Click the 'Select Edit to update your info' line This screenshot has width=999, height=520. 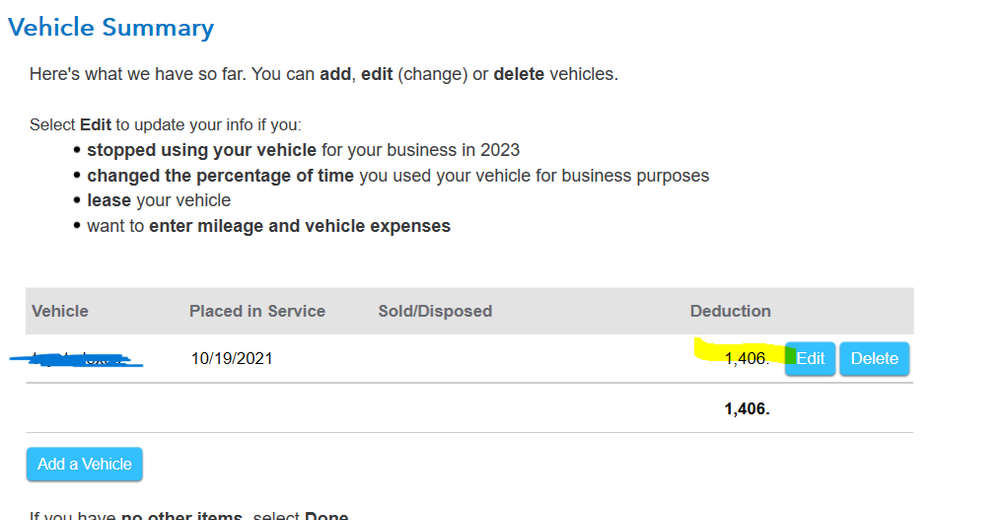point(165,125)
